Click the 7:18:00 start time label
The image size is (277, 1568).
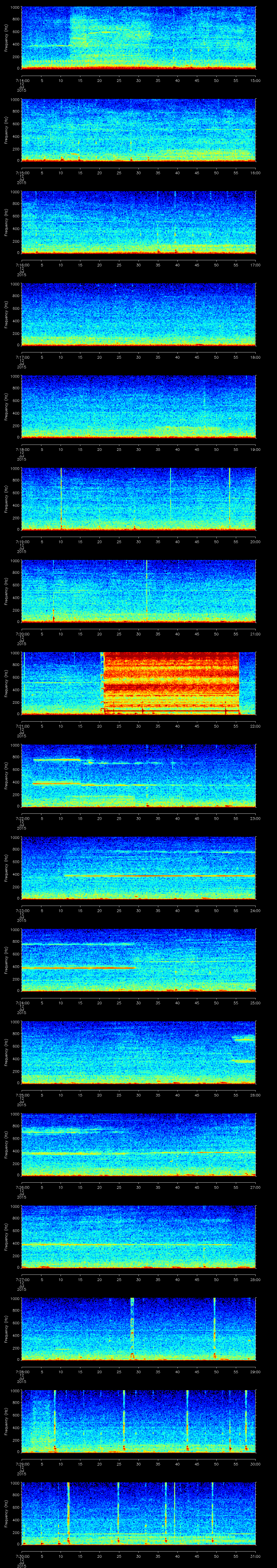[22, 449]
